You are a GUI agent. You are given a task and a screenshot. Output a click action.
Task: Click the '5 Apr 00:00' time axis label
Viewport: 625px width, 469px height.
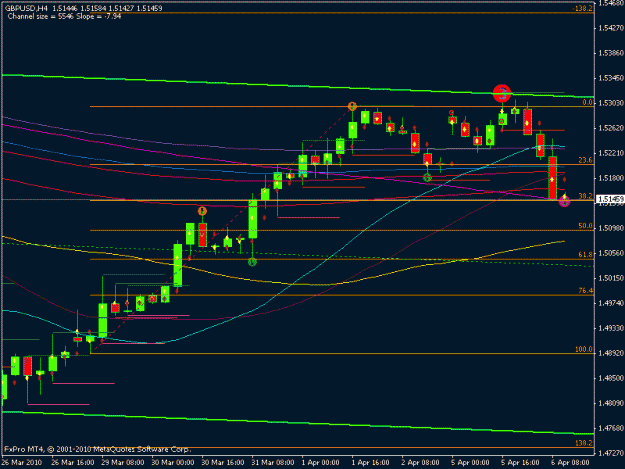pos(470,463)
